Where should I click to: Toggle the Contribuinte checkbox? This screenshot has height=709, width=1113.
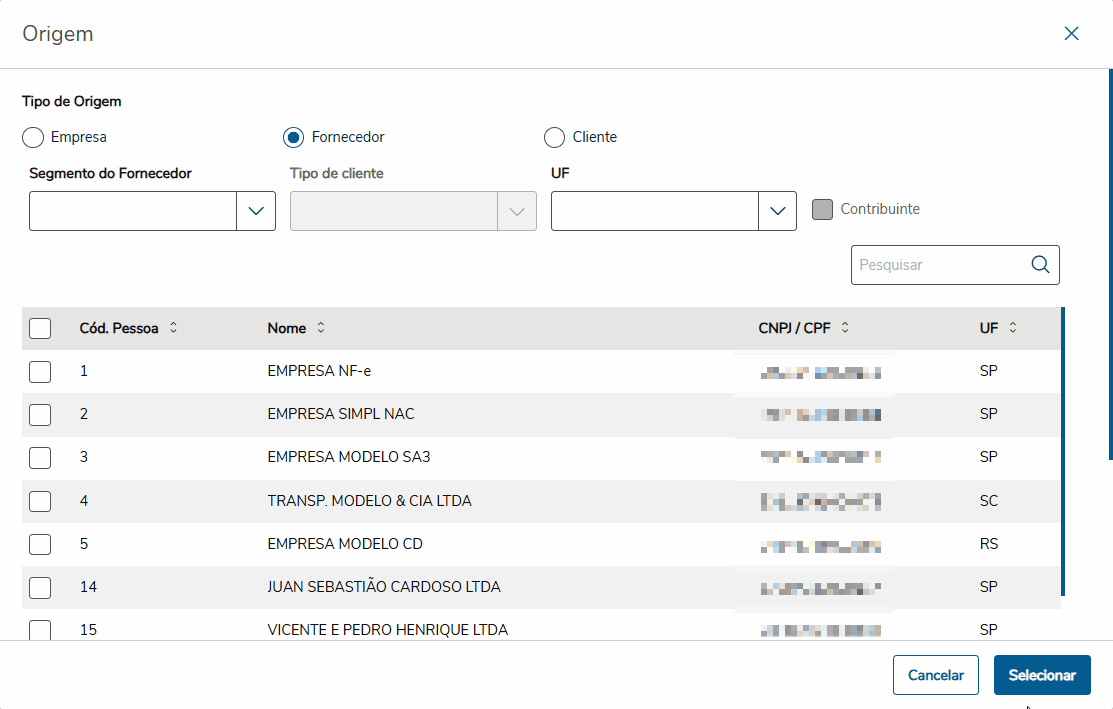[x=822, y=209]
